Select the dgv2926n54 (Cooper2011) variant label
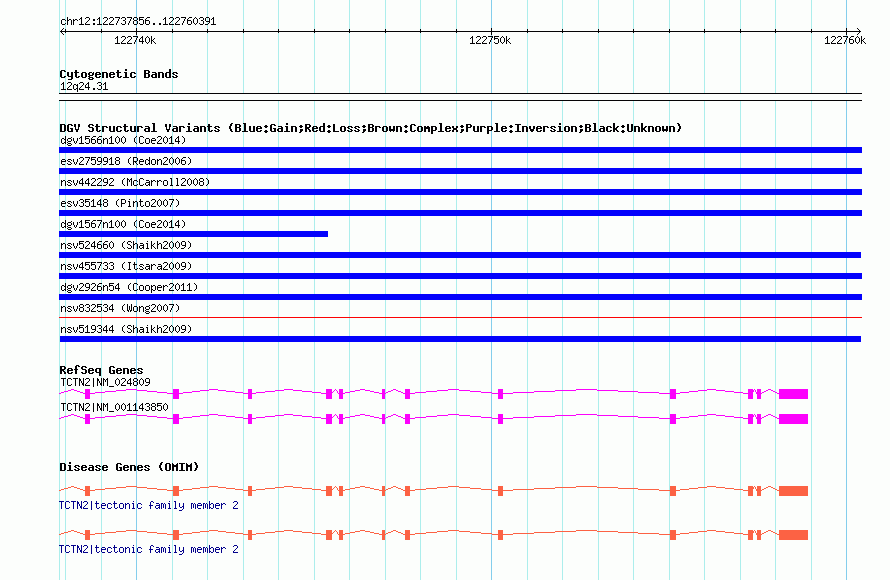 point(129,287)
